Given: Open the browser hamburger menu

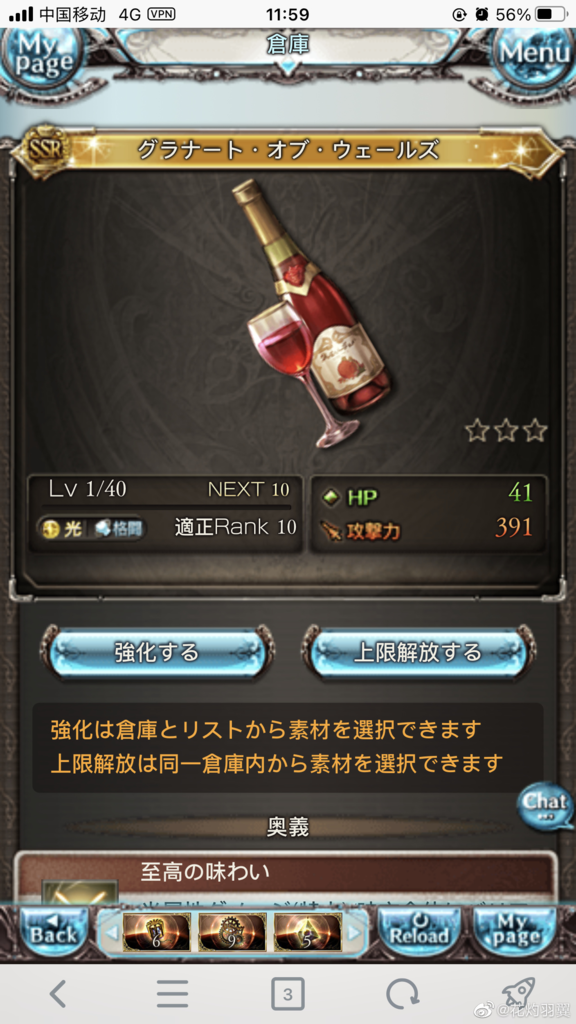Looking at the screenshot, I should 172,994.
